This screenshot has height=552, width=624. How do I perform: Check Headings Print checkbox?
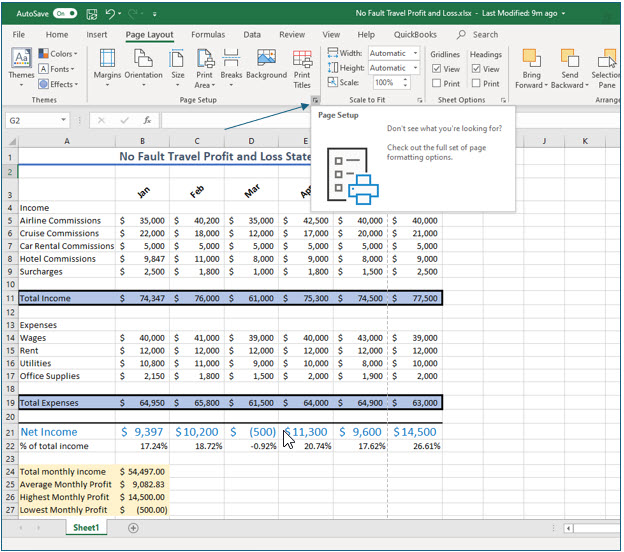[x=476, y=84]
